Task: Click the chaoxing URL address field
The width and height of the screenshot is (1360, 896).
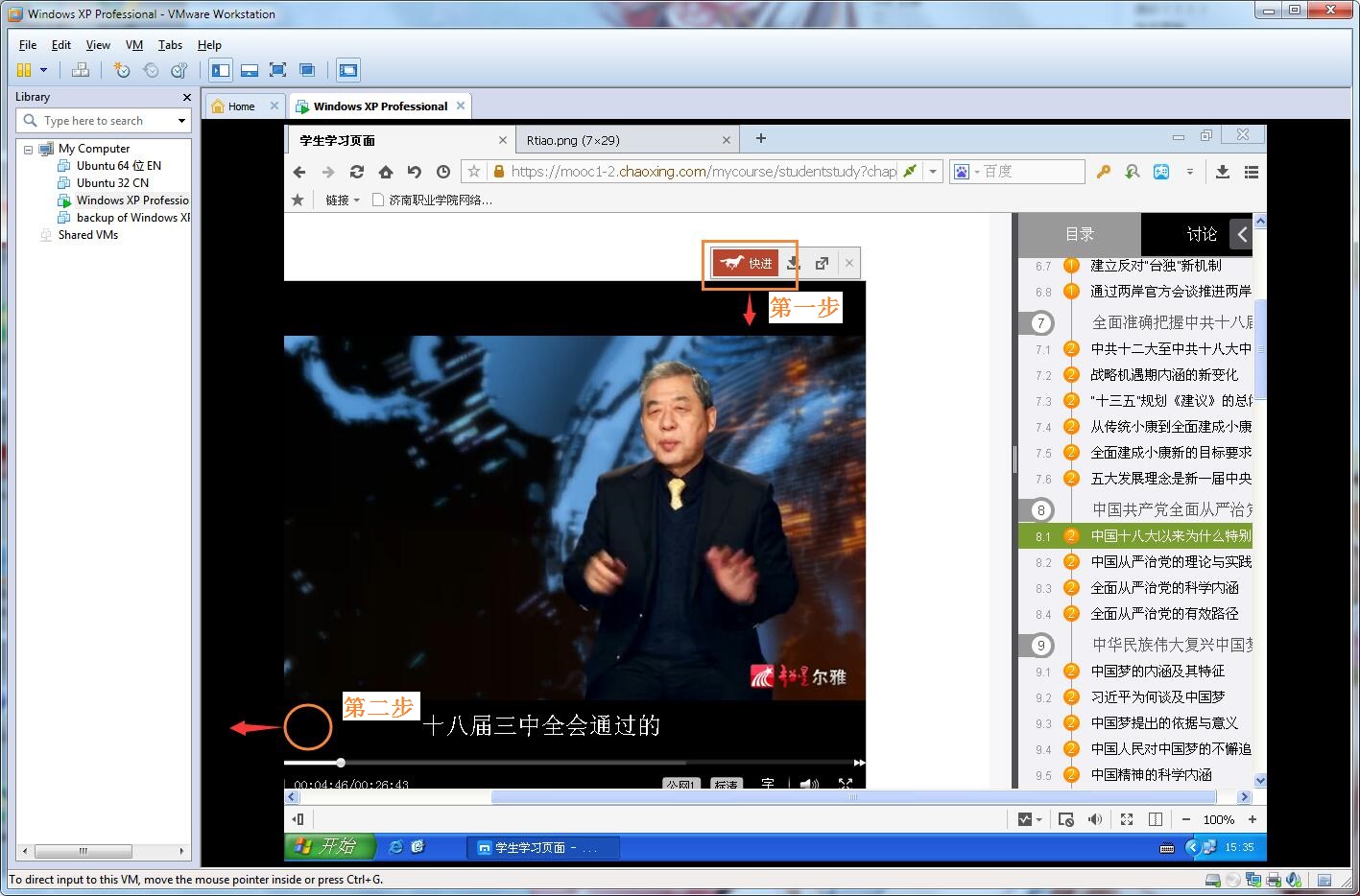Action: (x=704, y=172)
